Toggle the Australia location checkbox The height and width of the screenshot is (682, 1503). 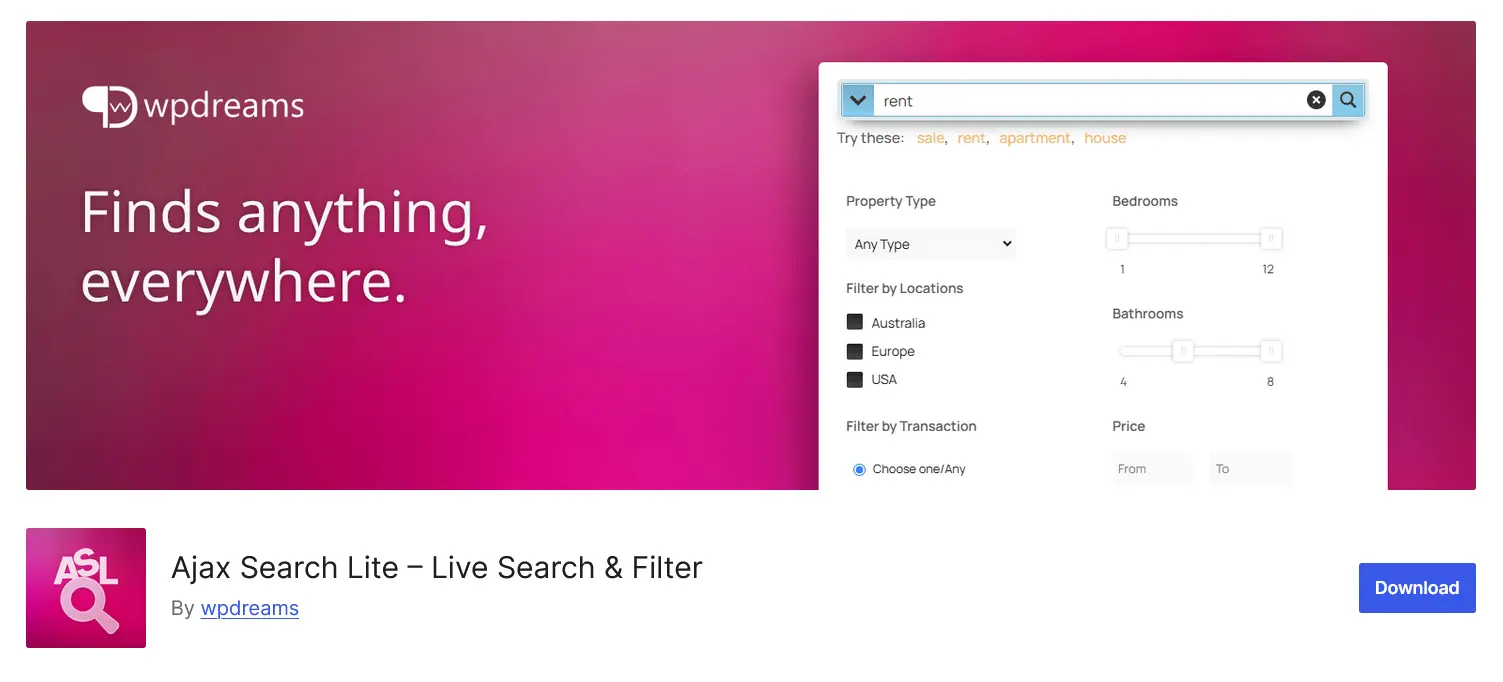coord(855,322)
